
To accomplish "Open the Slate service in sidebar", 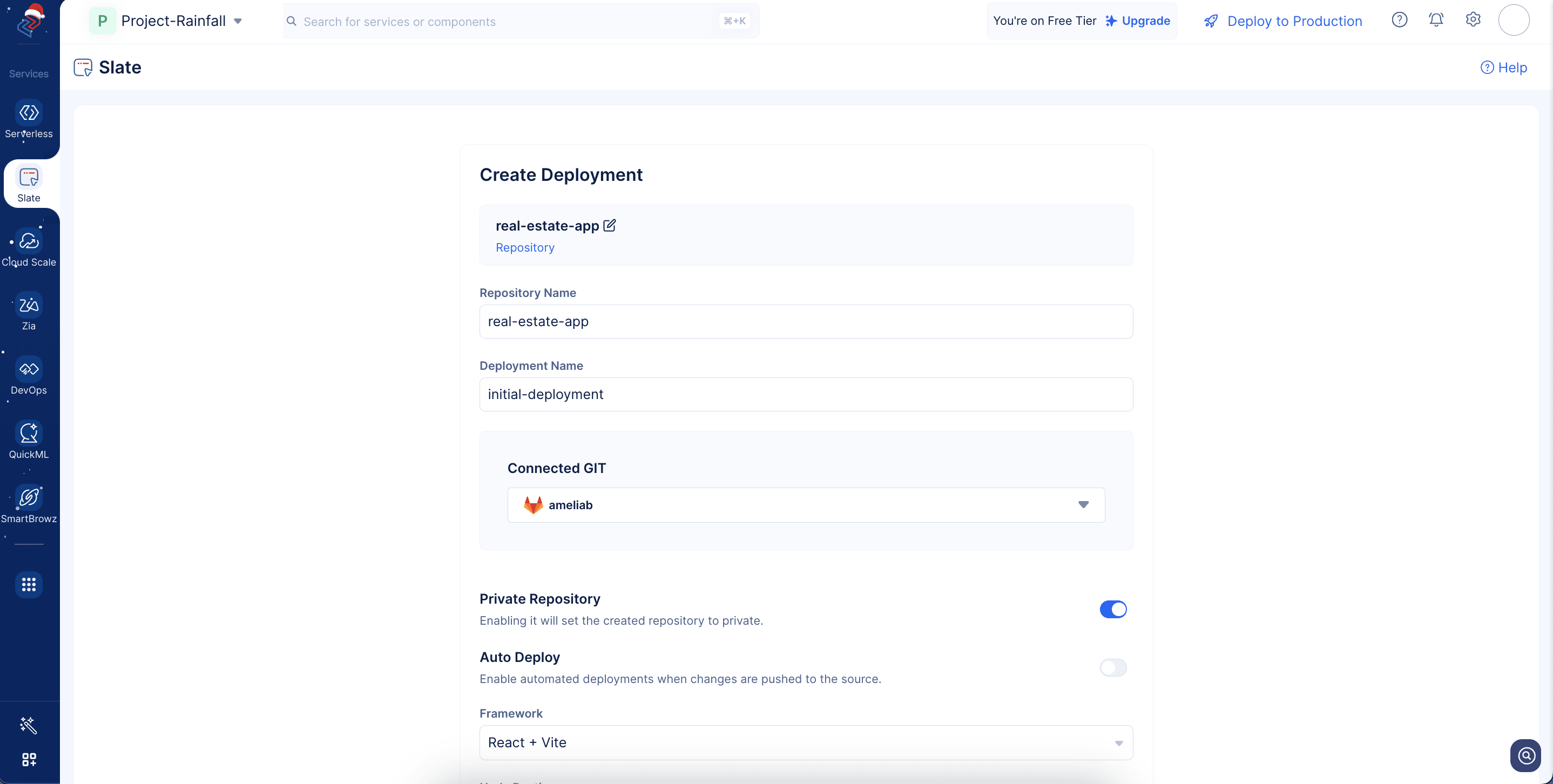I will pyautogui.click(x=29, y=184).
